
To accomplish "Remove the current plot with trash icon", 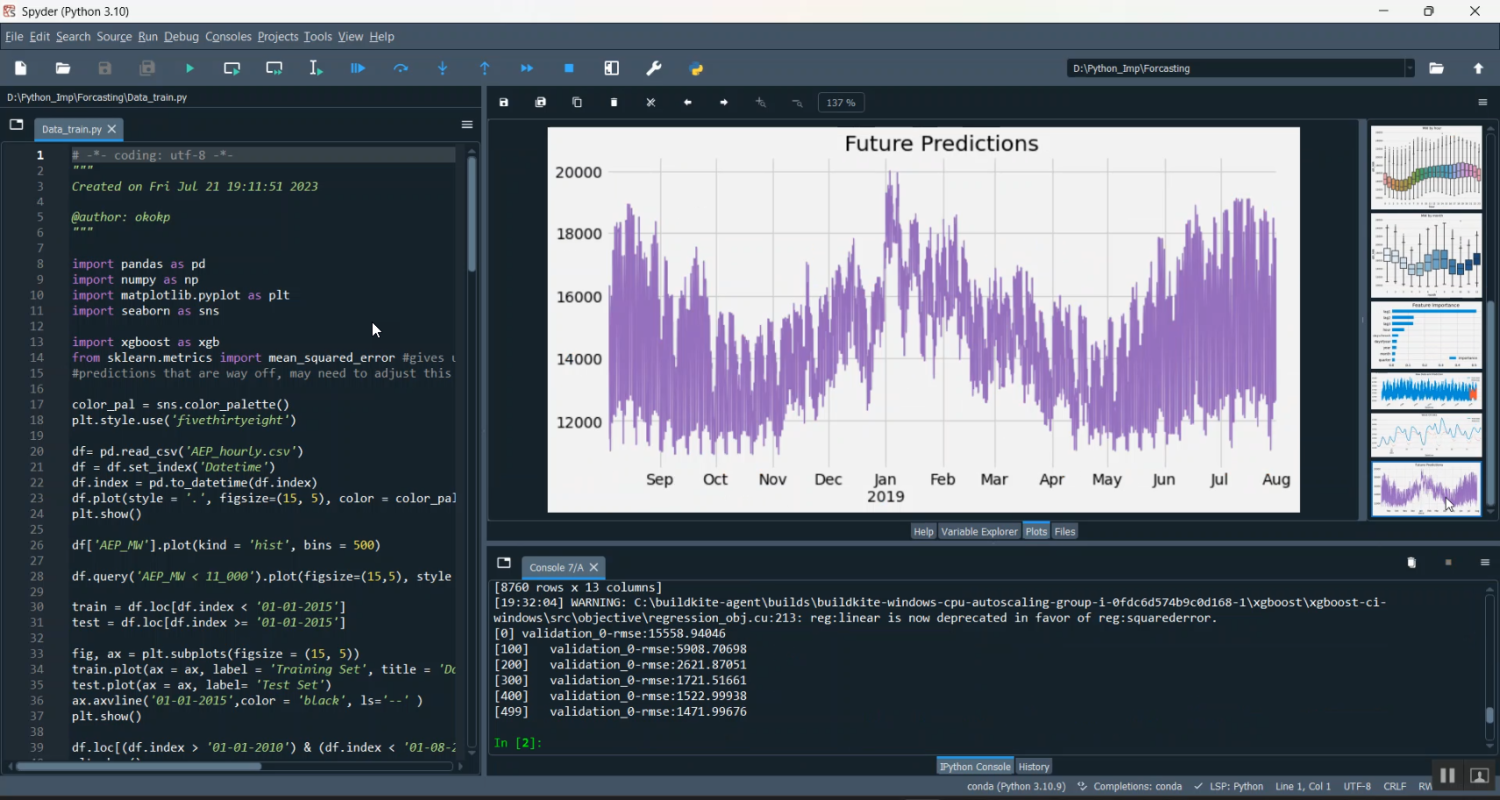I will (614, 102).
